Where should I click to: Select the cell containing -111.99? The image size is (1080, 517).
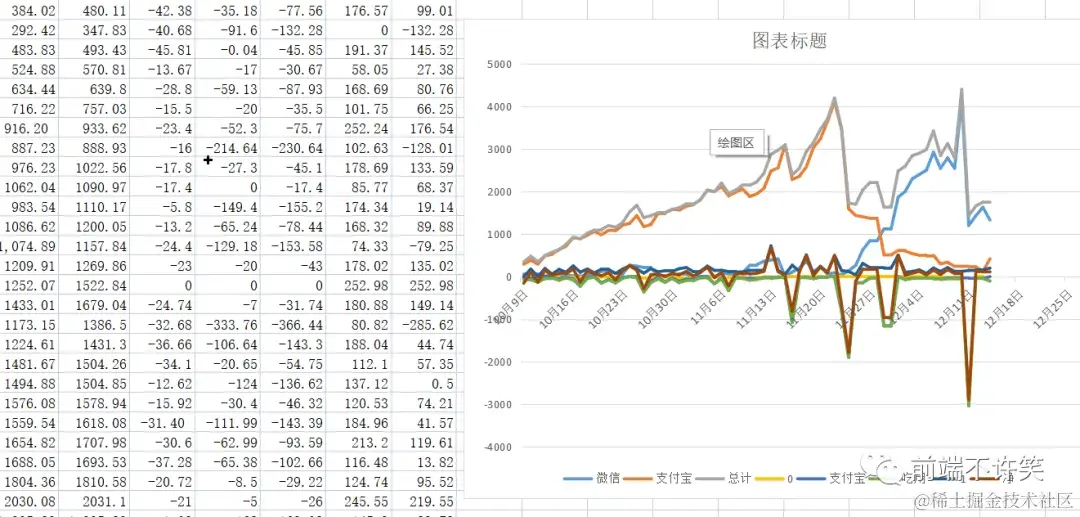[x=229, y=423]
